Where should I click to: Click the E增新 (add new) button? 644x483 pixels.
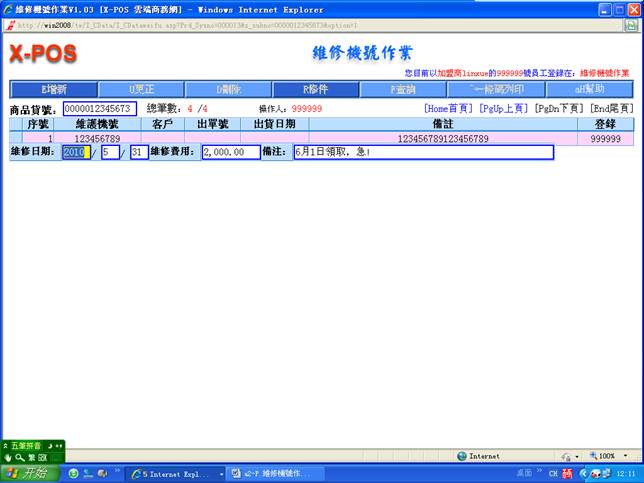(53, 89)
